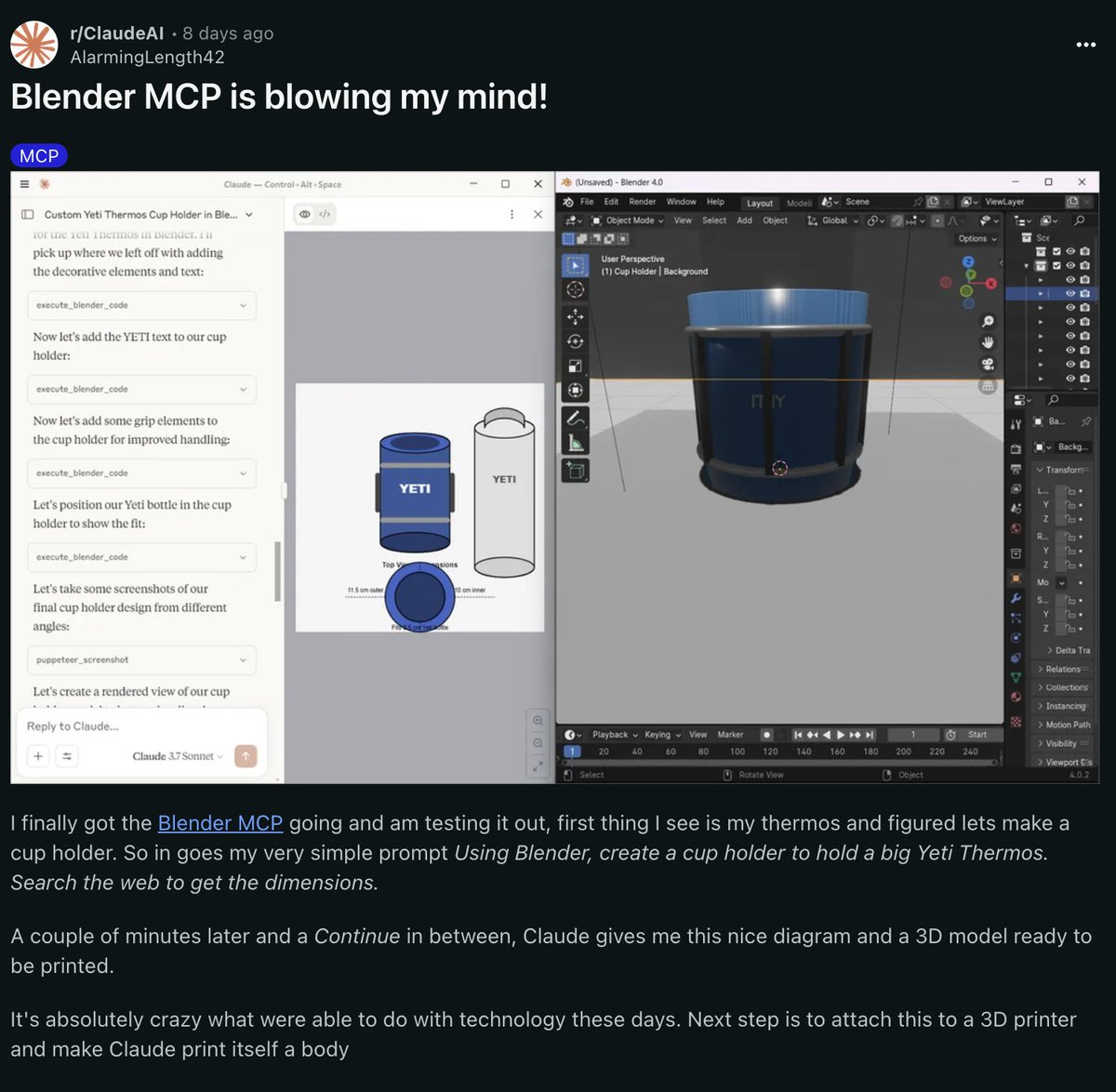
Task: Open the Physics properties tab
Action: 1016,637
